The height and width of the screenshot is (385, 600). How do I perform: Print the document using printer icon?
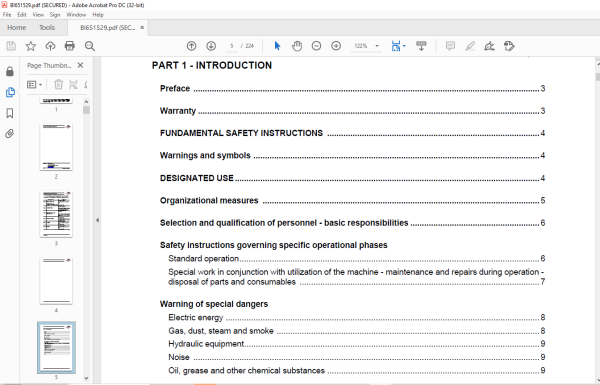[x=70, y=46]
